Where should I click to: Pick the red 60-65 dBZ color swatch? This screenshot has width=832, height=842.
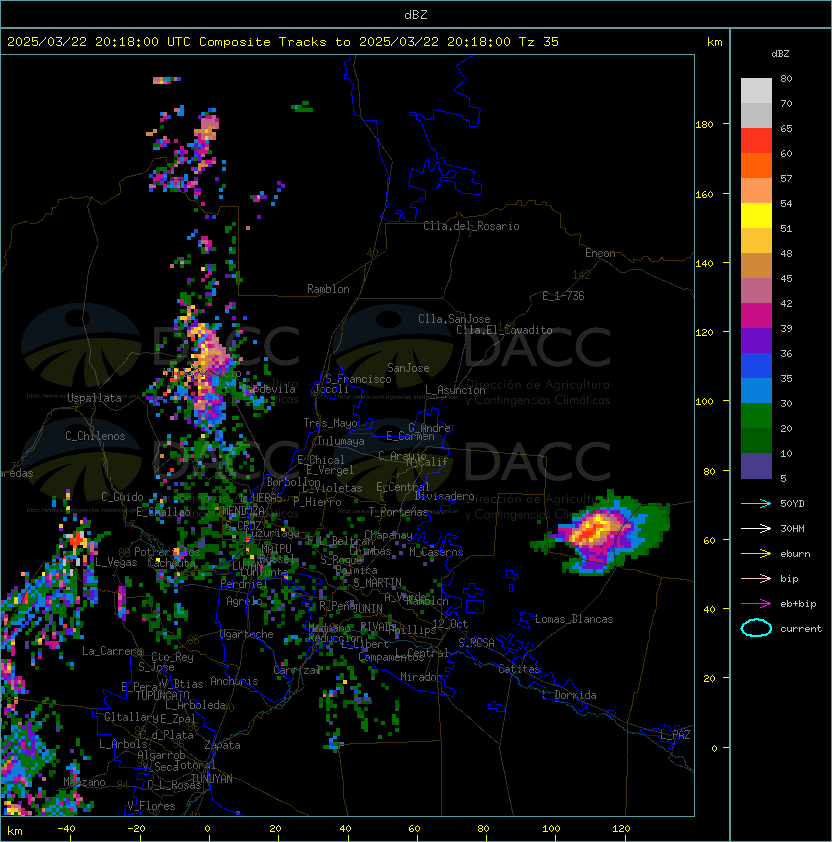coord(756,141)
